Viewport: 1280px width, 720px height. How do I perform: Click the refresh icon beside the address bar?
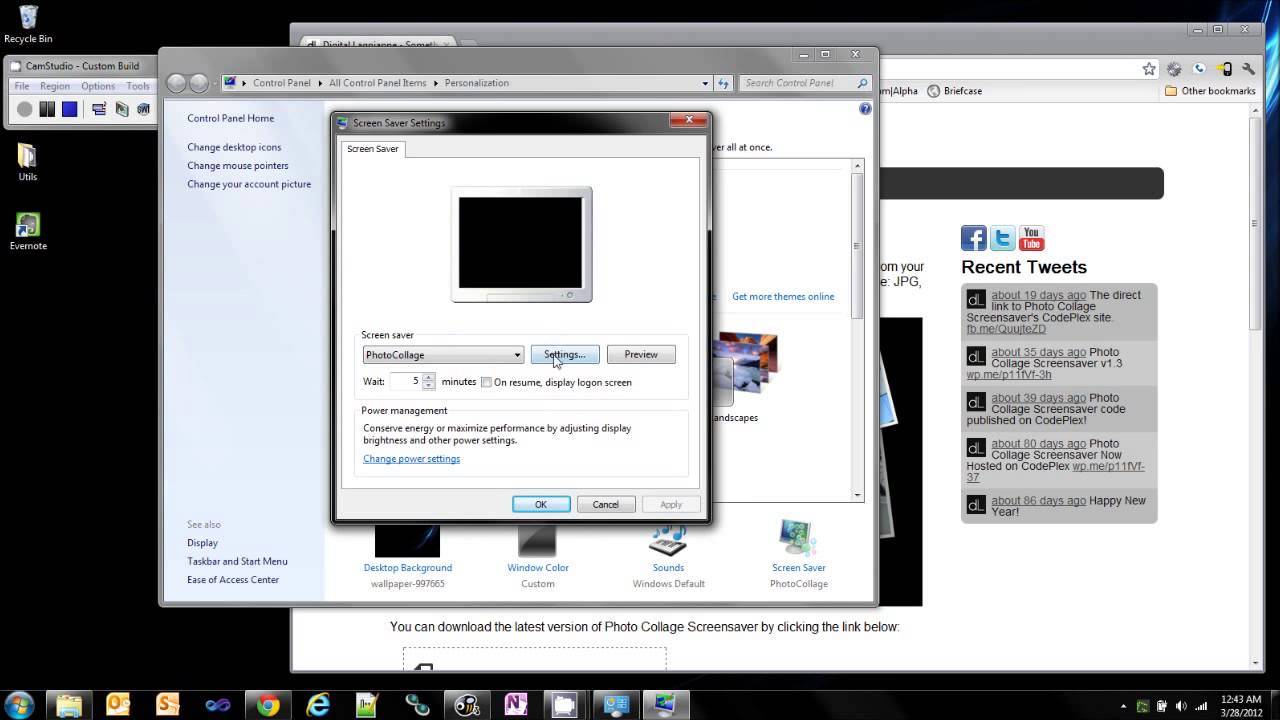pyautogui.click(x=723, y=83)
